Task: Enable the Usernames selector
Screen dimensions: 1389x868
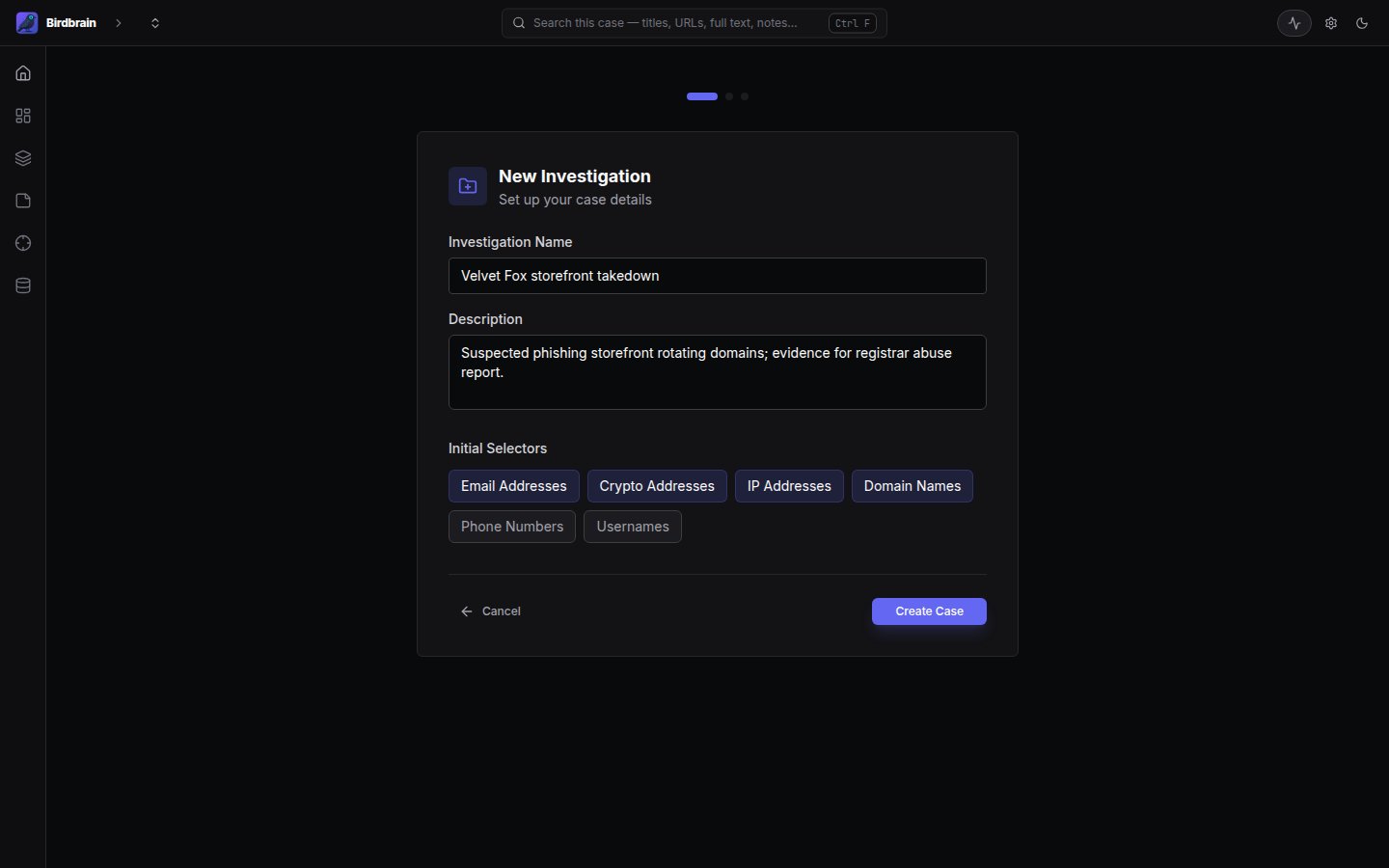Action: [633, 527]
